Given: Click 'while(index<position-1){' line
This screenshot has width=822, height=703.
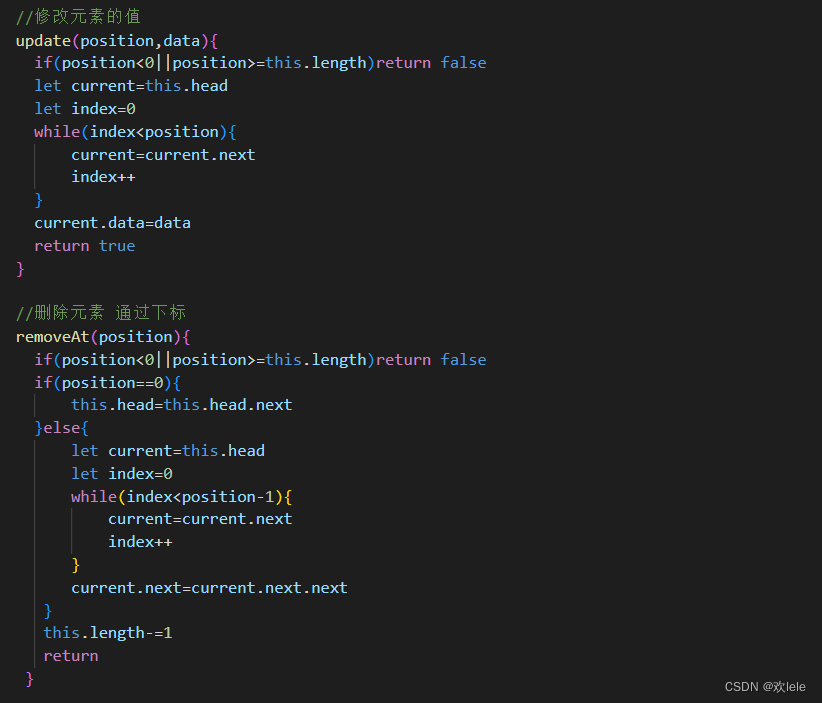Looking at the screenshot, I should (x=181, y=497).
